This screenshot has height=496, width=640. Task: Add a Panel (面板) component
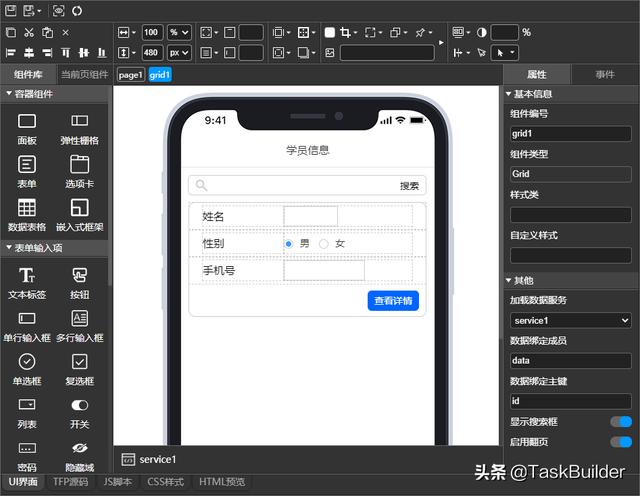click(x=27, y=129)
